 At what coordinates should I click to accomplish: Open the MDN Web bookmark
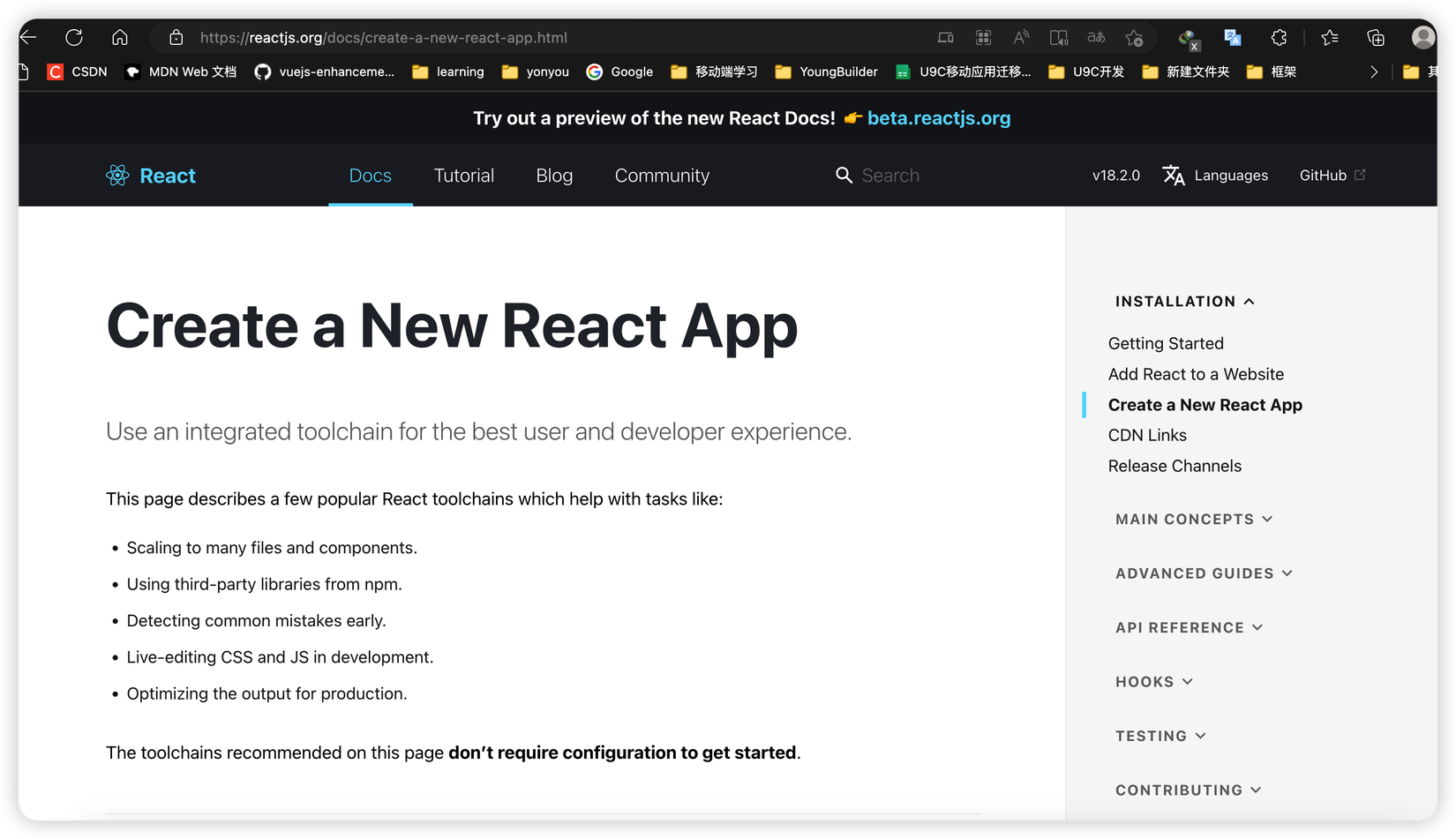click(181, 71)
